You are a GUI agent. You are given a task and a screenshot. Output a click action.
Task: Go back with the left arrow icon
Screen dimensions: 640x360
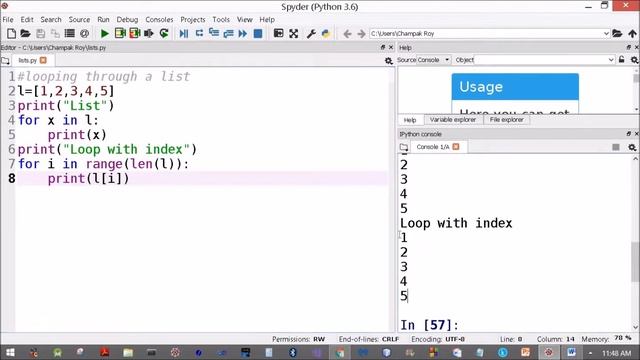click(347, 33)
